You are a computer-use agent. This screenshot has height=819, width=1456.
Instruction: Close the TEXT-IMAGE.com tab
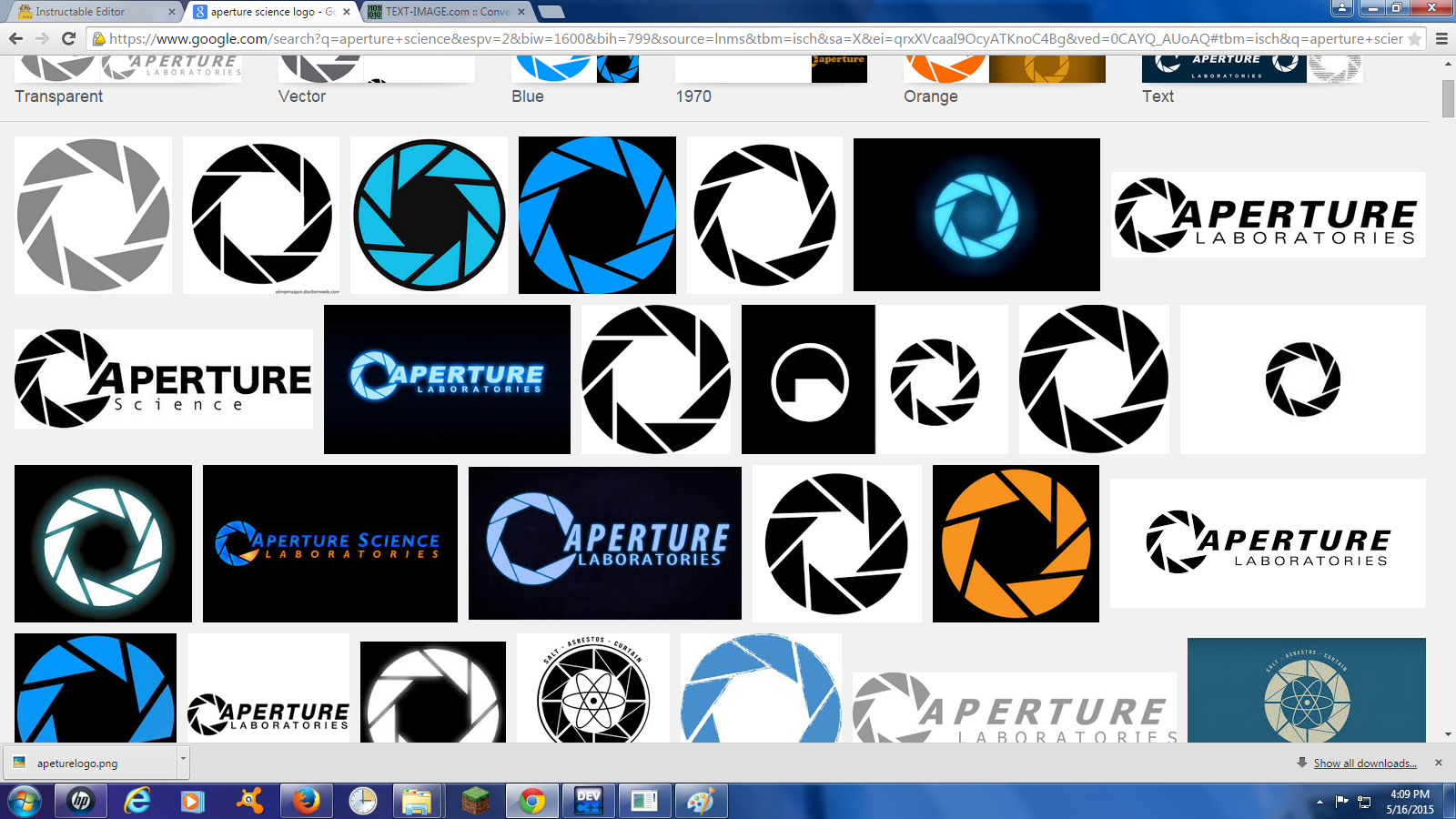pyautogui.click(x=521, y=12)
